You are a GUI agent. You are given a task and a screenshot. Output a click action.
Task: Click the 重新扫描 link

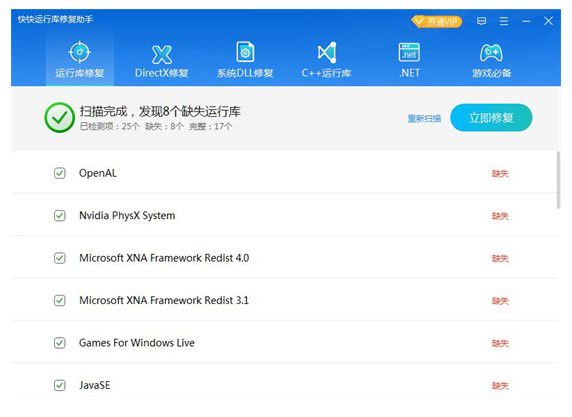coord(424,118)
